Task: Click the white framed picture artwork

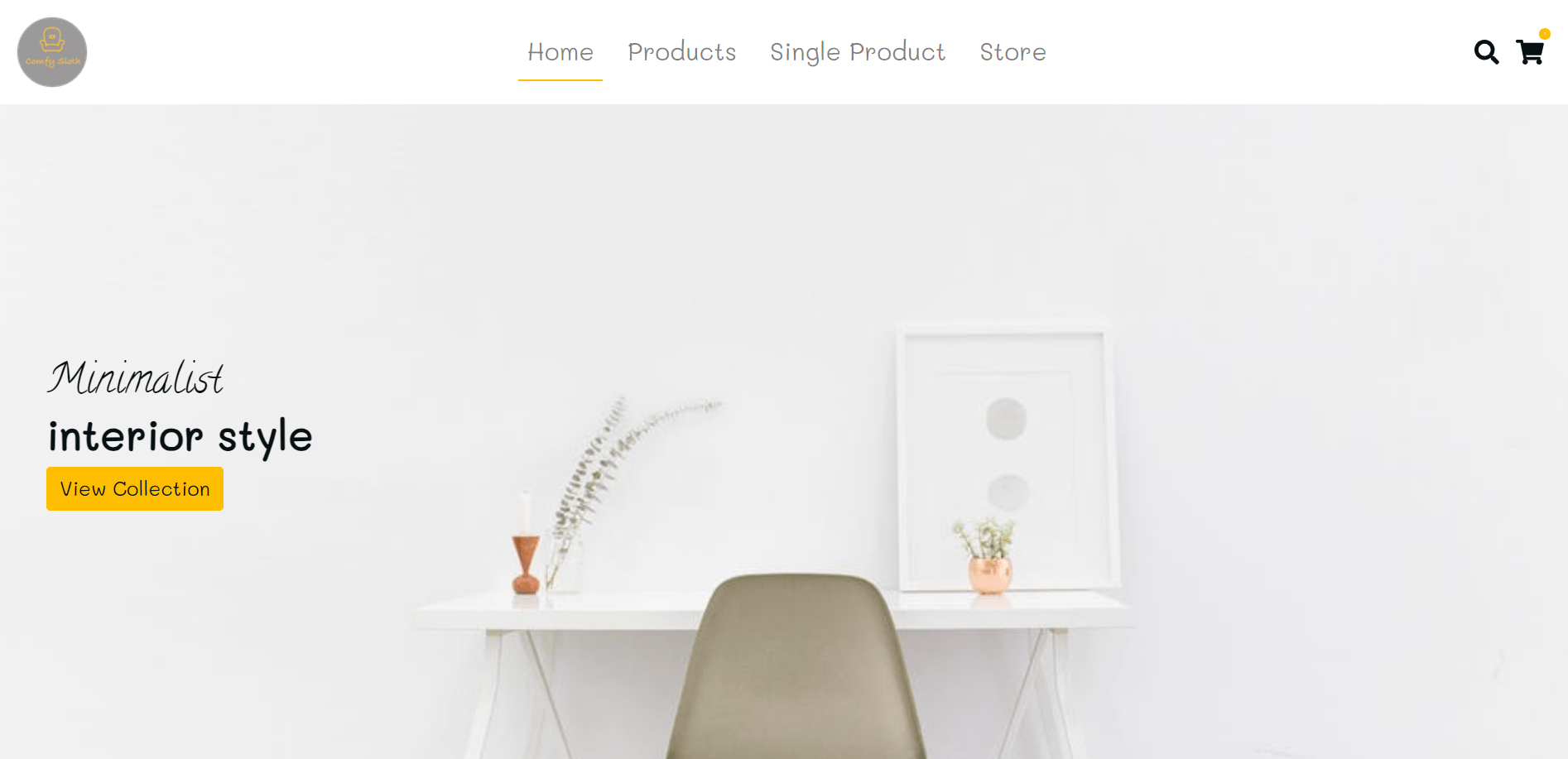Action: pos(1006,455)
